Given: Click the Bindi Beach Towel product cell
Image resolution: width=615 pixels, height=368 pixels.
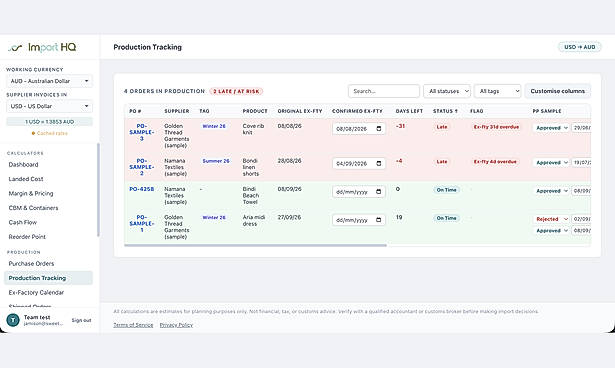Looking at the screenshot, I should pos(251,195).
